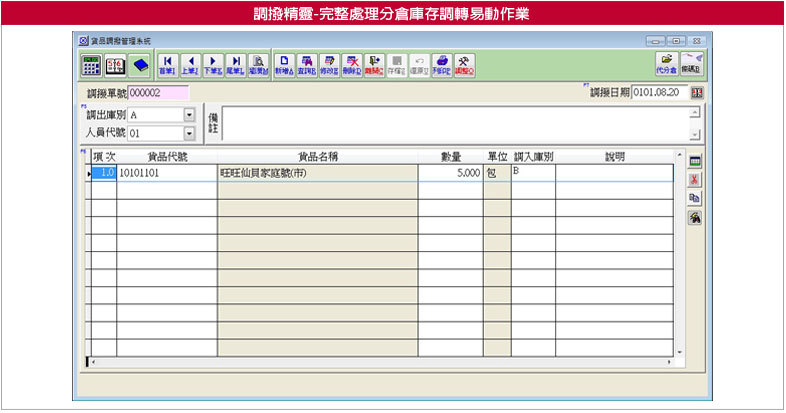Open the query (查詢) function
Image resolution: width=786 pixels, height=413 pixels.
click(307, 65)
